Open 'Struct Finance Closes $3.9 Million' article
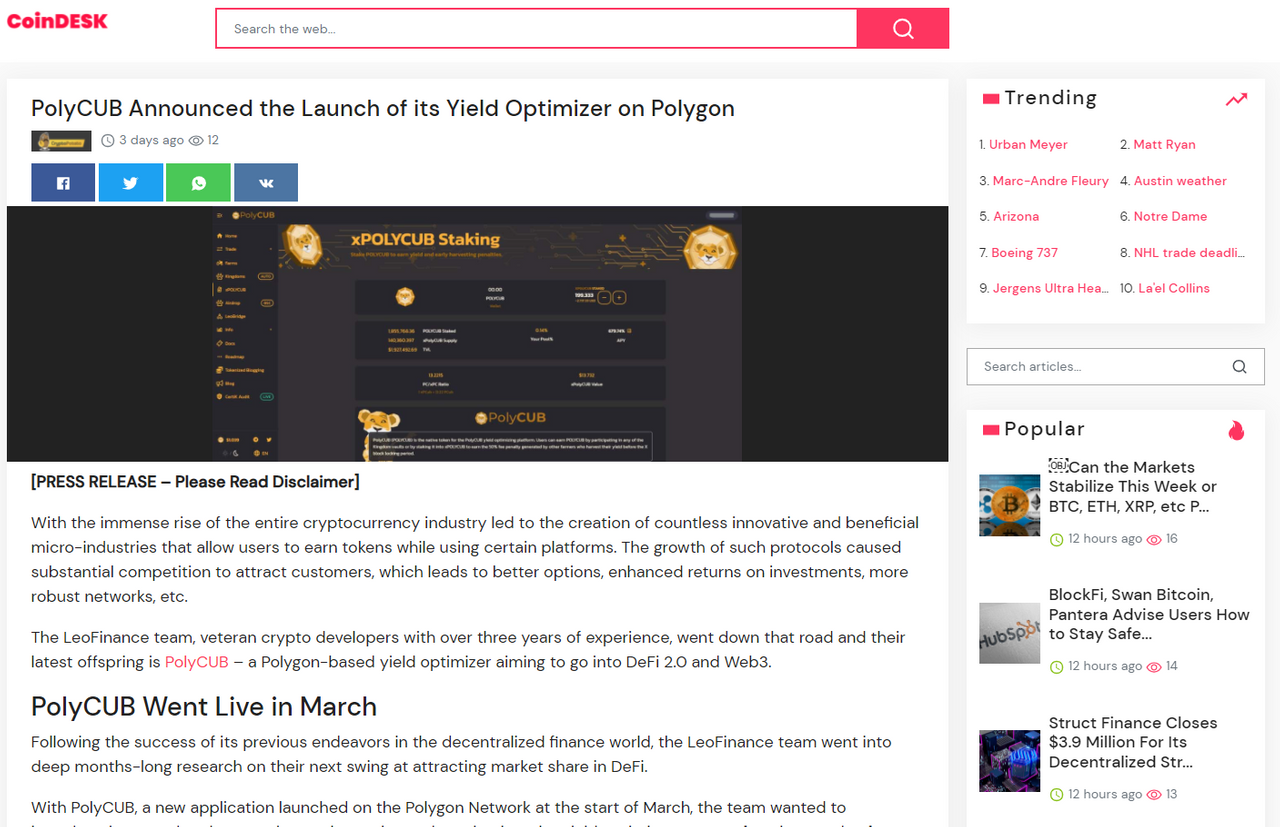This screenshot has height=827, width=1280. pos(1133,742)
